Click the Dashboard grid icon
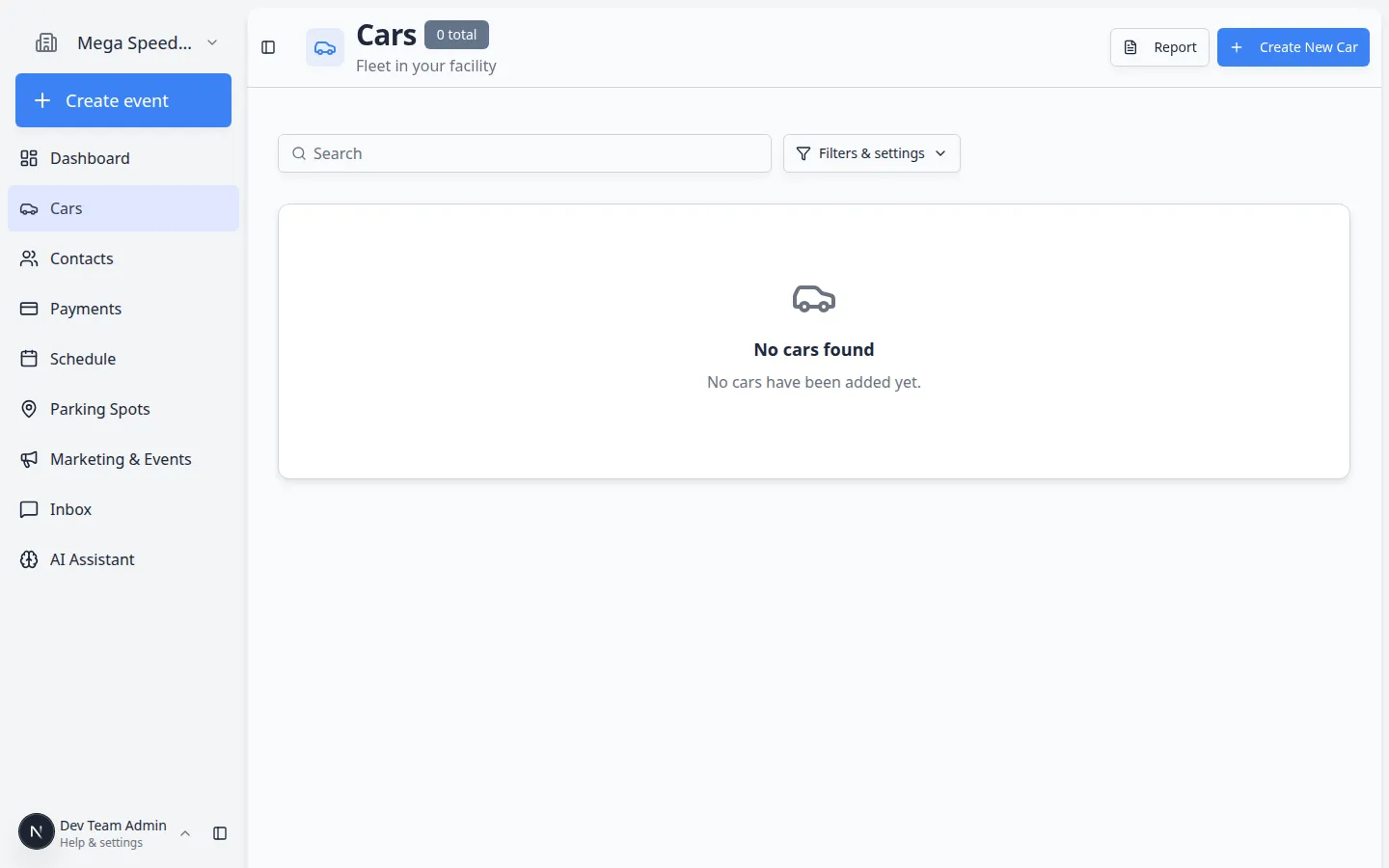The width and height of the screenshot is (1389, 868). tap(29, 158)
